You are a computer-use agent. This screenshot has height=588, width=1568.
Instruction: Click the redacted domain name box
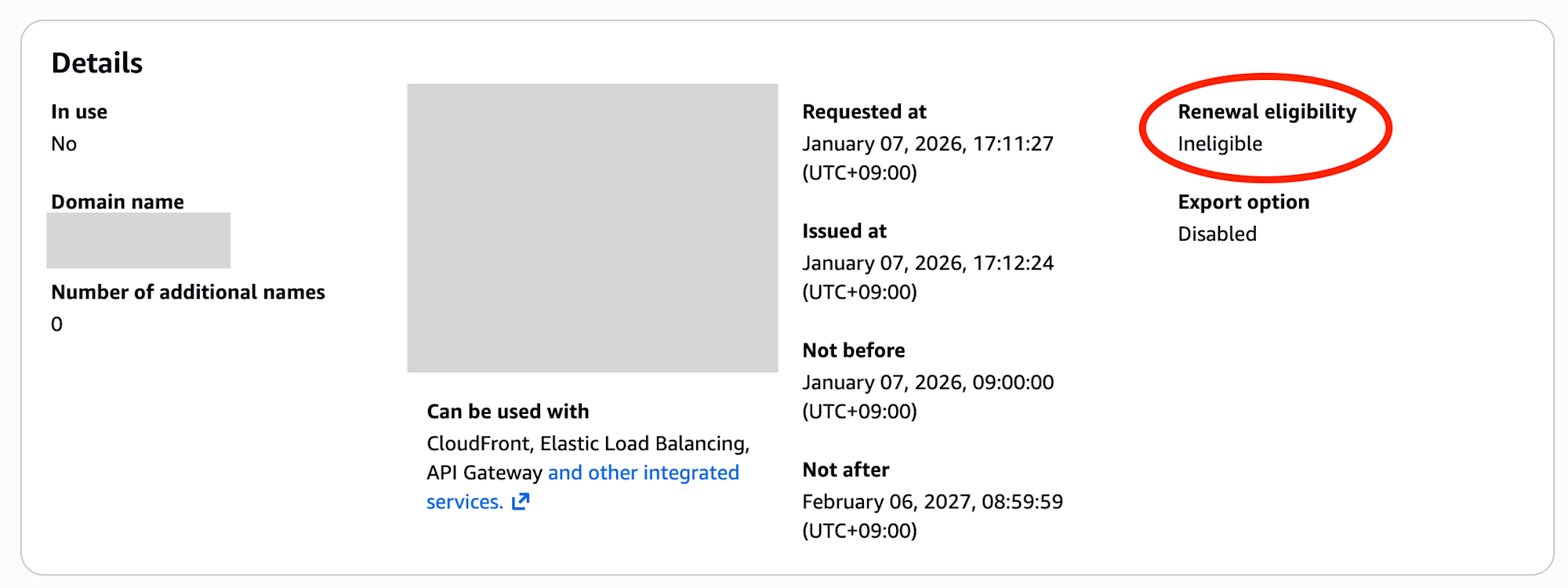pyautogui.click(x=139, y=241)
